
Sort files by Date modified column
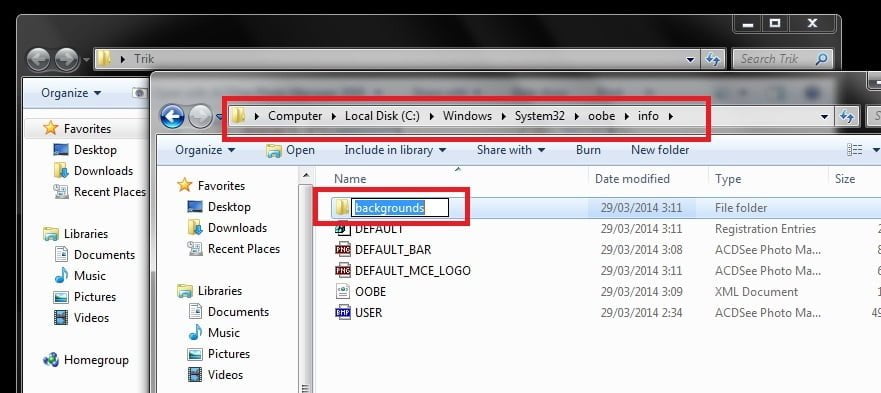coord(632,179)
